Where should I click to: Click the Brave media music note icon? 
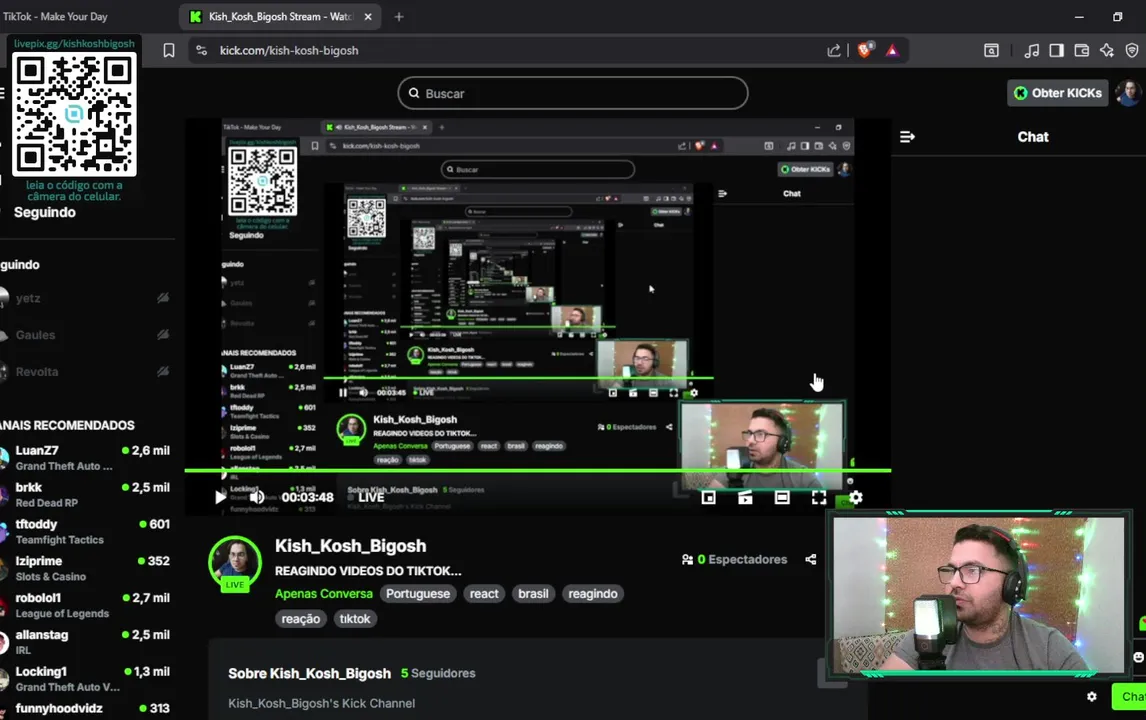1031,50
